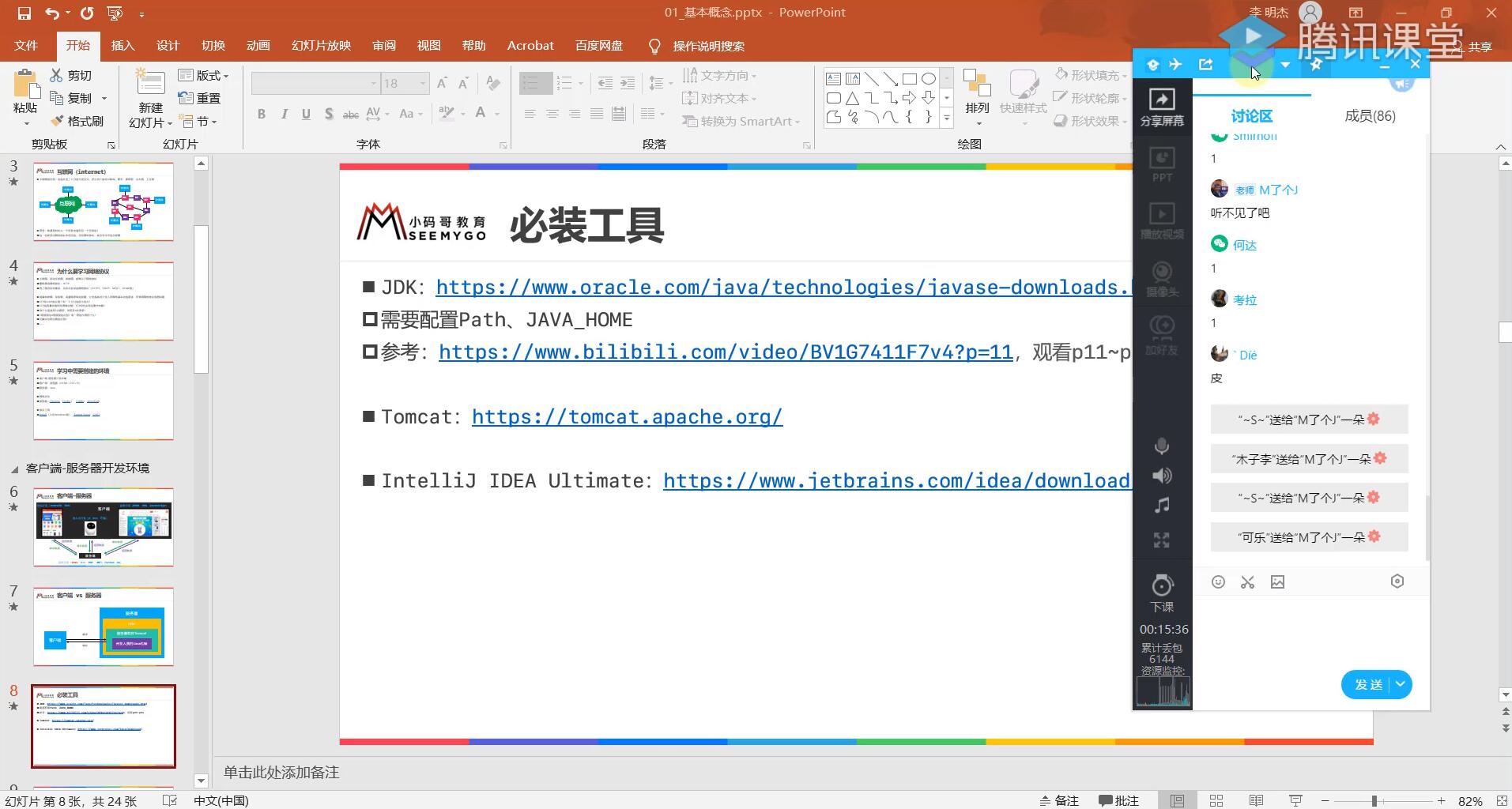The image size is (1512, 809).
Task: Click the 摄像头 camera icon in the sidebar
Action: [x=1162, y=279]
